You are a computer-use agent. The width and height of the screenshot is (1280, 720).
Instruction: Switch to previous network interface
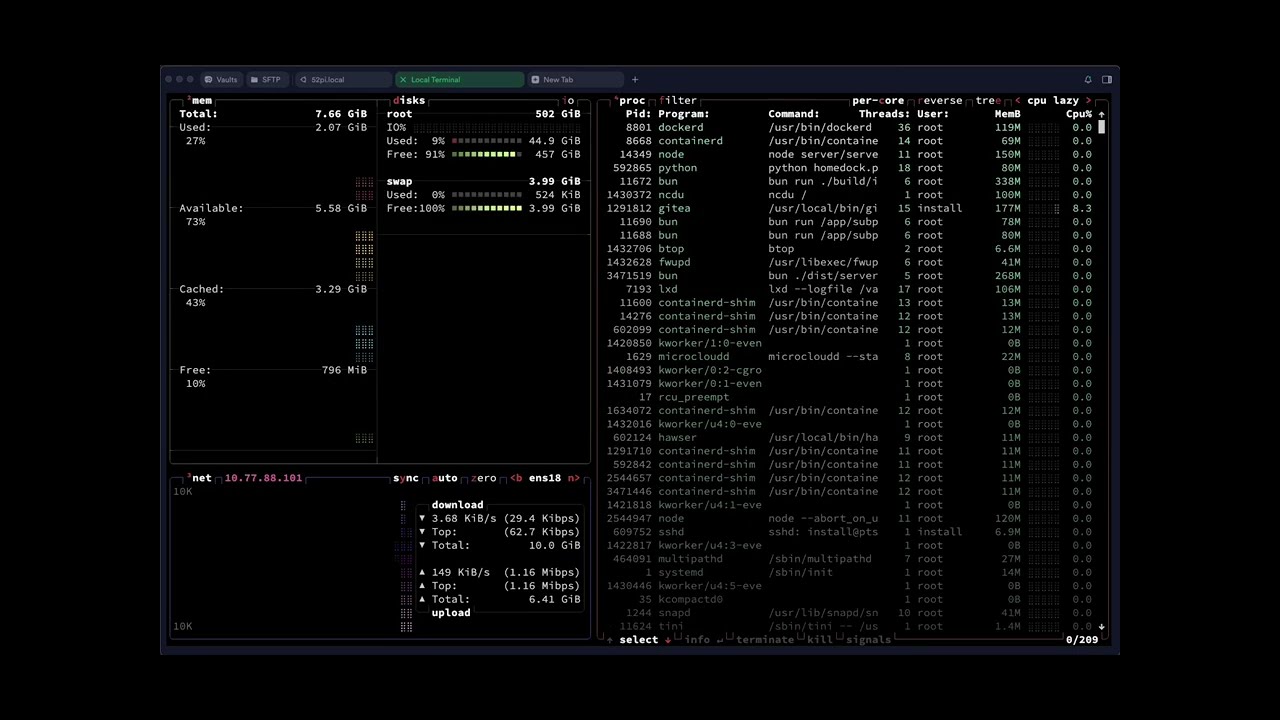point(516,478)
